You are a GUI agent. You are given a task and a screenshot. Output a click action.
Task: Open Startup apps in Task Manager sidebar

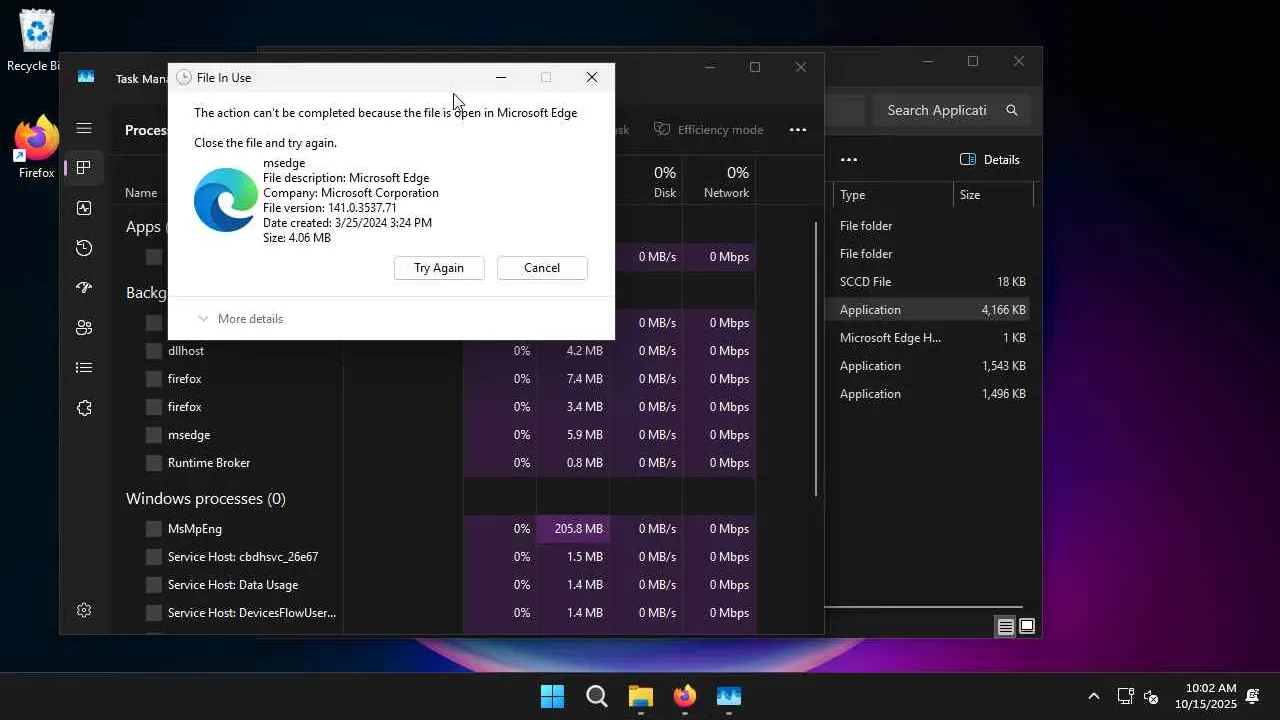pyautogui.click(x=84, y=288)
